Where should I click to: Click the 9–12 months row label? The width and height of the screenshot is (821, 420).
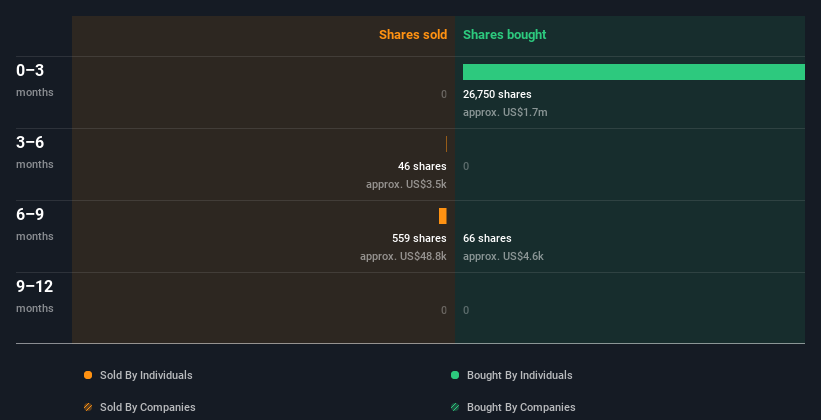(35, 296)
